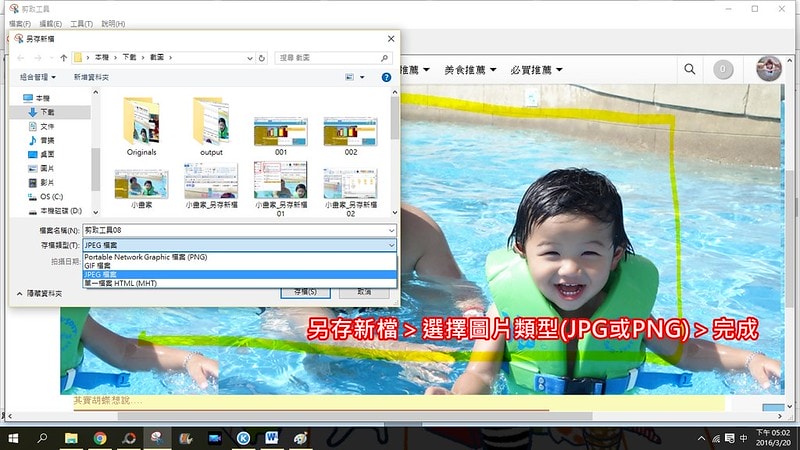The height and width of the screenshot is (450, 800).
Task: Open the 工具(T) menu
Action: [x=85, y=23]
